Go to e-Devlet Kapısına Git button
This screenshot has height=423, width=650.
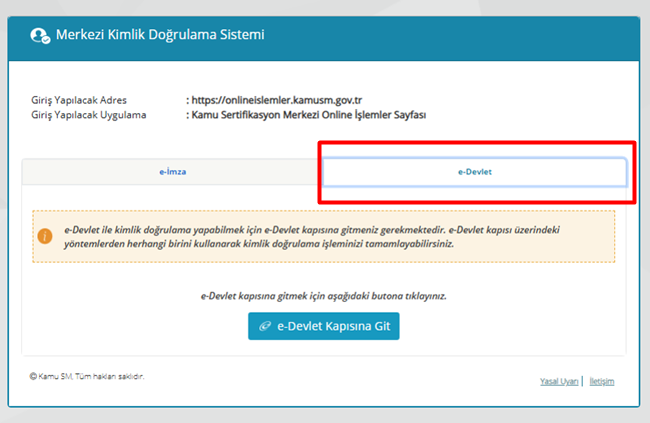pos(324,326)
